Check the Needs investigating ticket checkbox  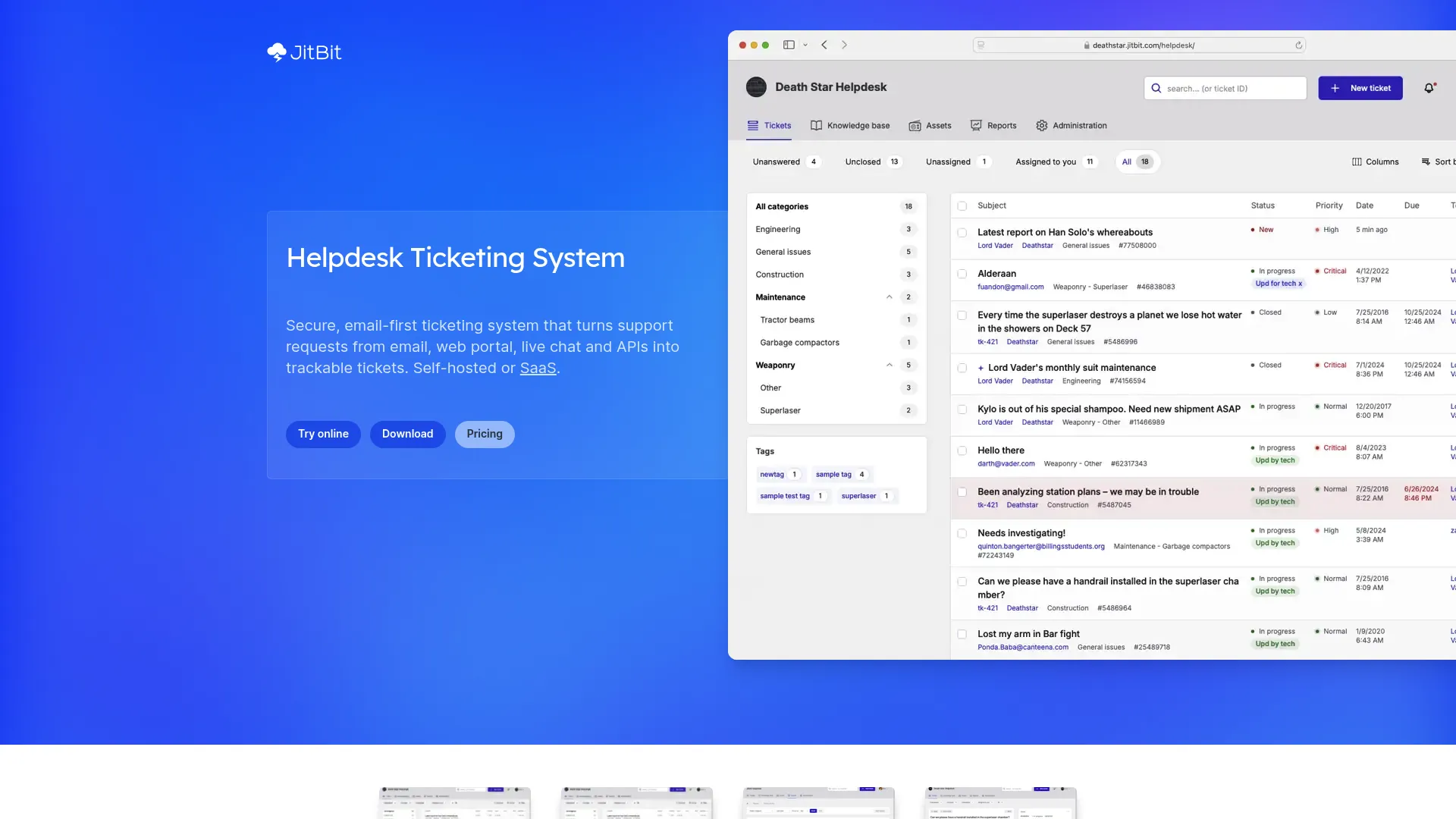(962, 533)
